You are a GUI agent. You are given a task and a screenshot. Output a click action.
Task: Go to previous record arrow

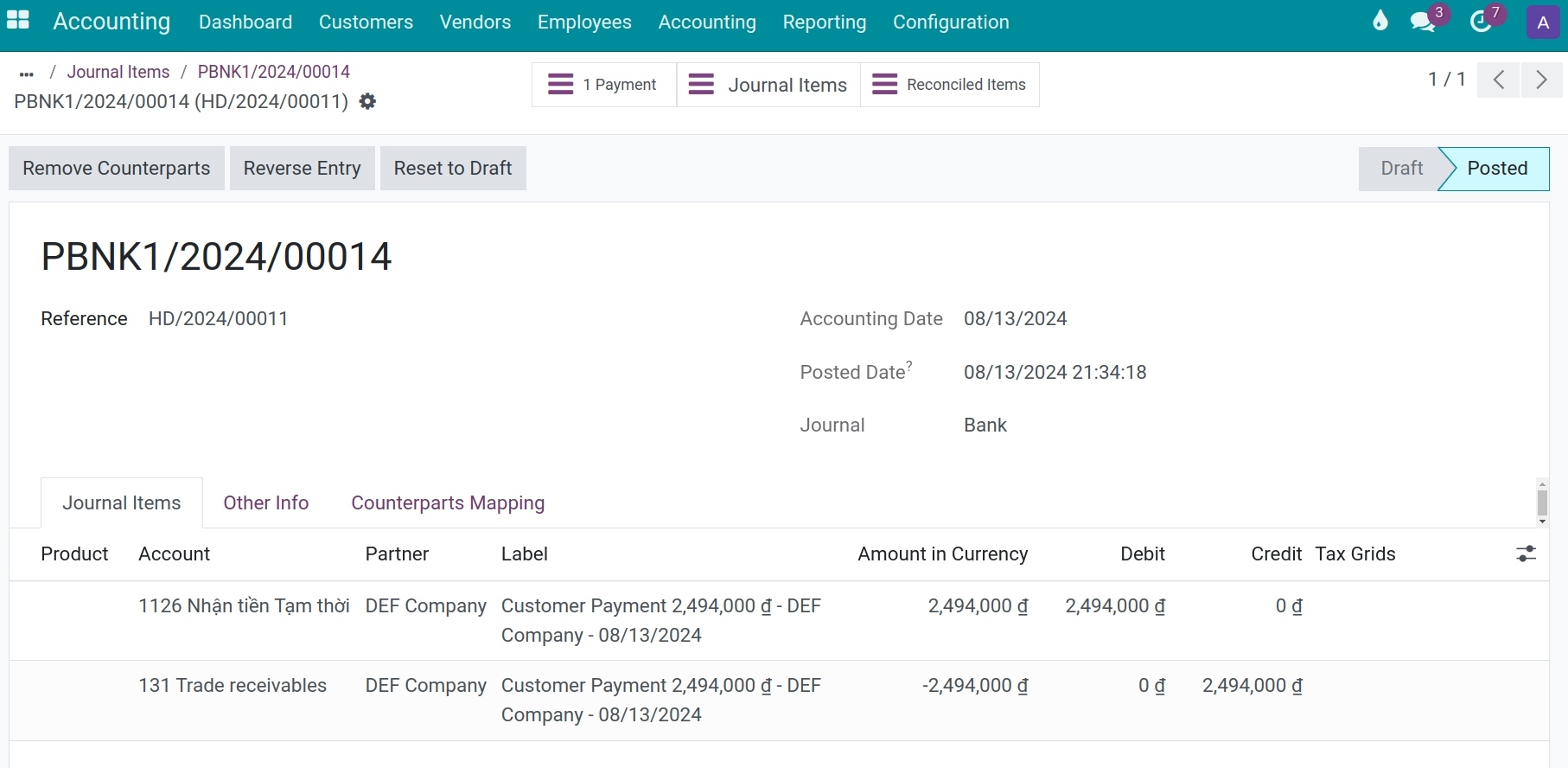point(1499,80)
